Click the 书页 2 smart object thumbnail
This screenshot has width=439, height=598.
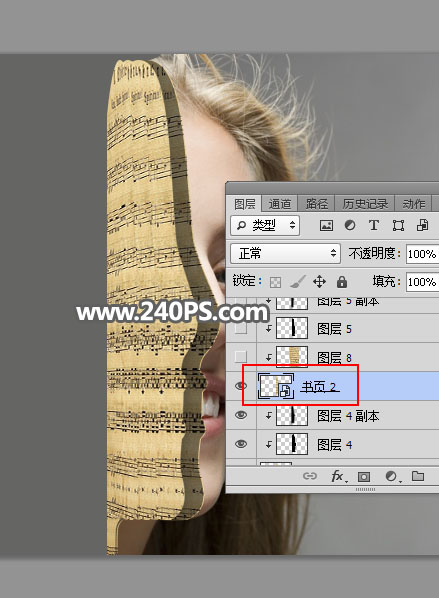[x=276, y=386]
